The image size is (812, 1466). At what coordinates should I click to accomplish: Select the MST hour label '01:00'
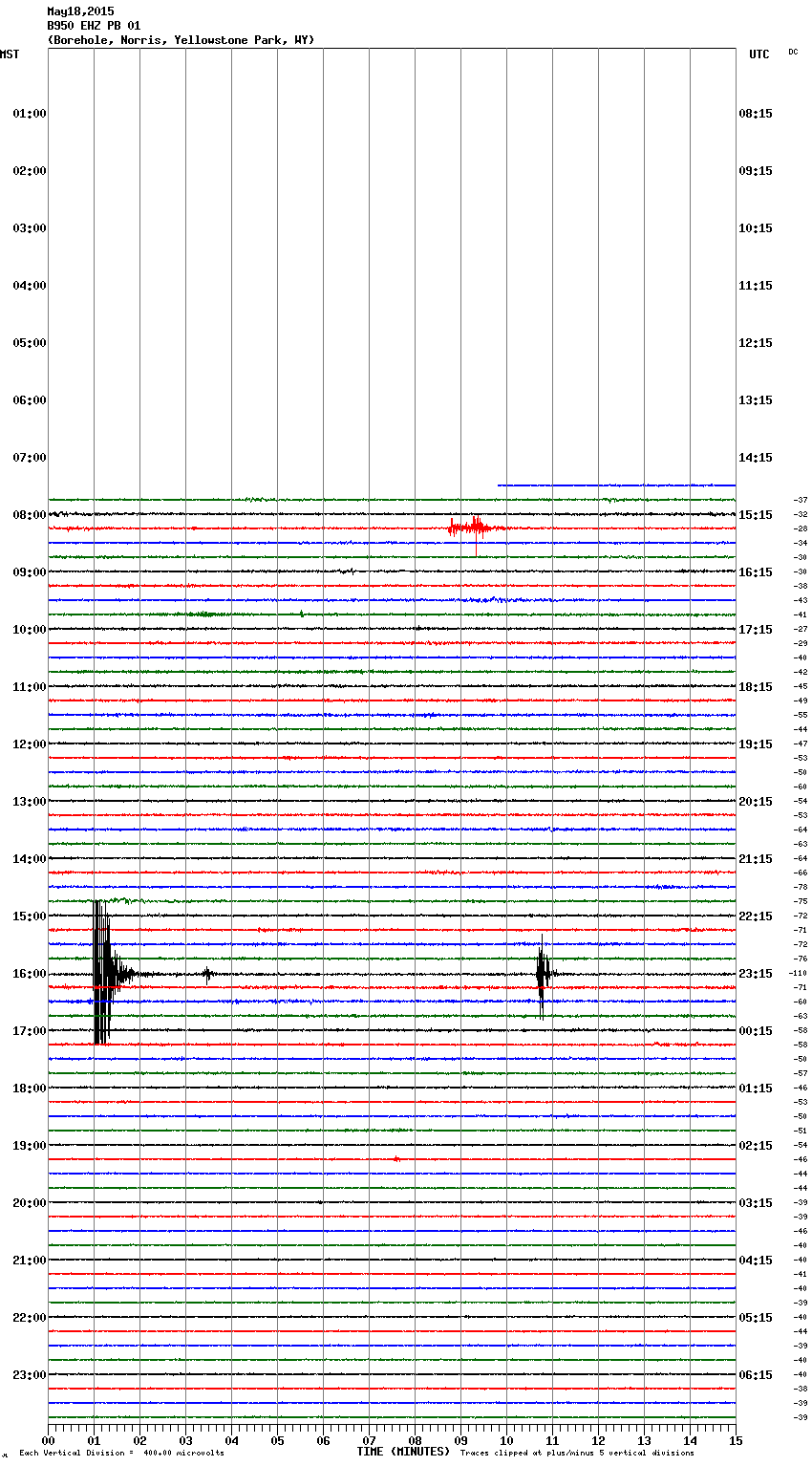tap(30, 114)
